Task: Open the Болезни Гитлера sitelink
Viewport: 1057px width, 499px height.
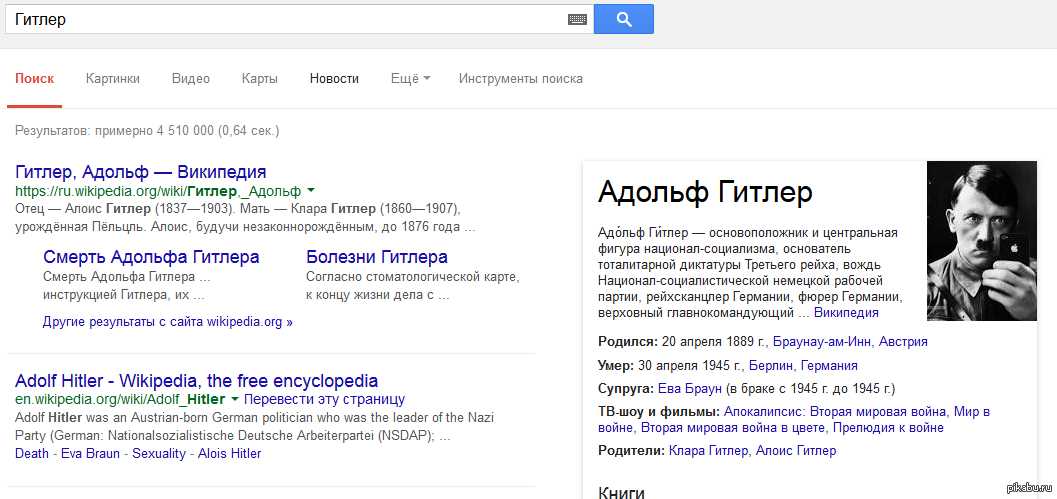Action: click(377, 258)
